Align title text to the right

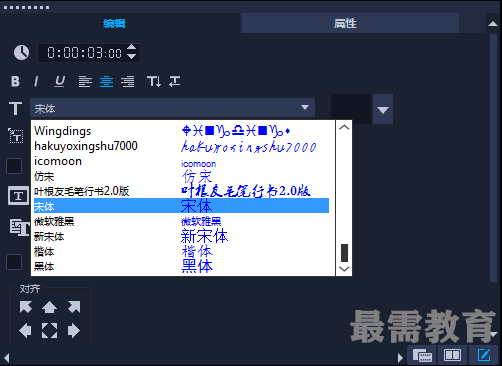click(x=128, y=81)
